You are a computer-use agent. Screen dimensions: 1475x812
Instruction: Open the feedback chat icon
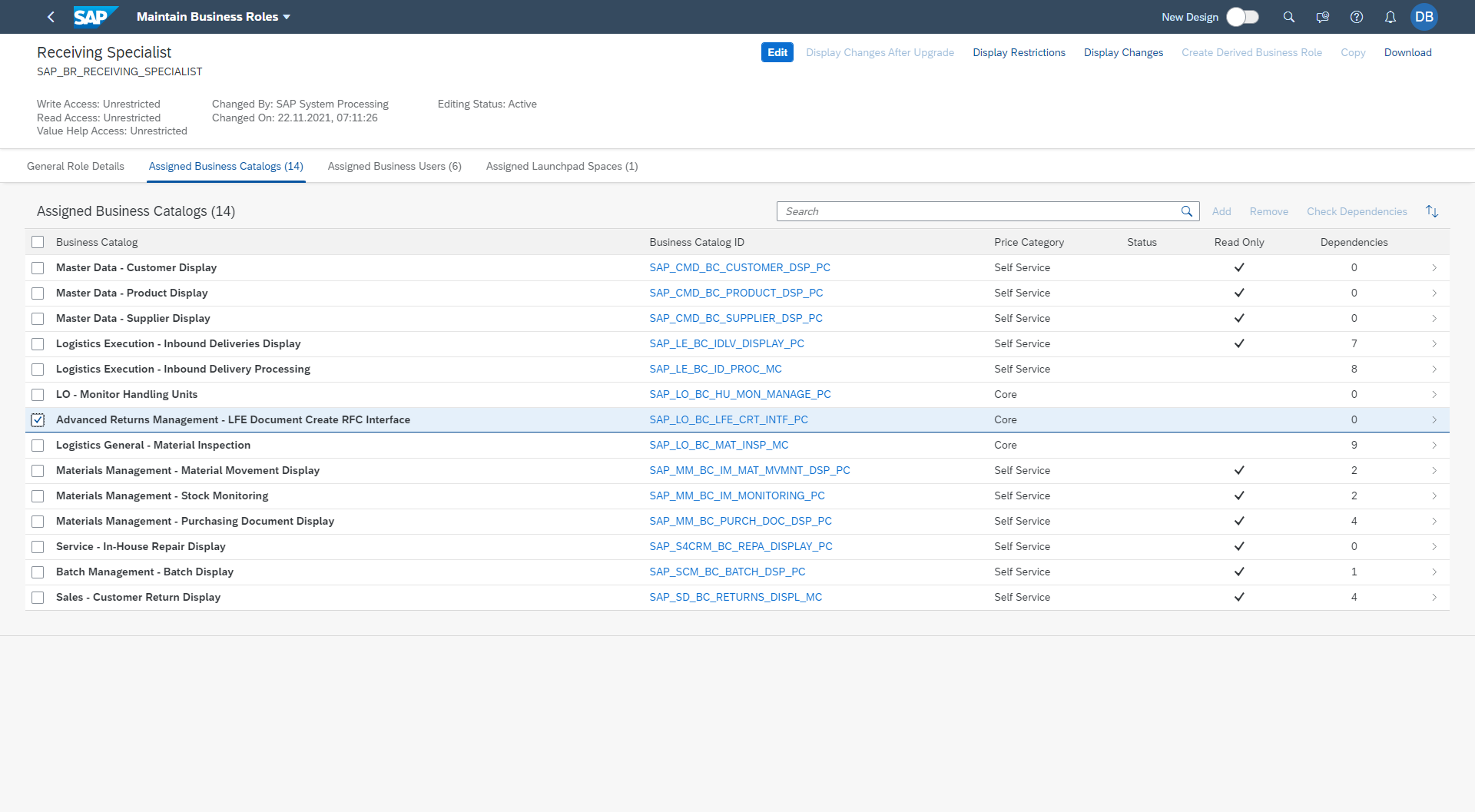click(x=1323, y=17)
